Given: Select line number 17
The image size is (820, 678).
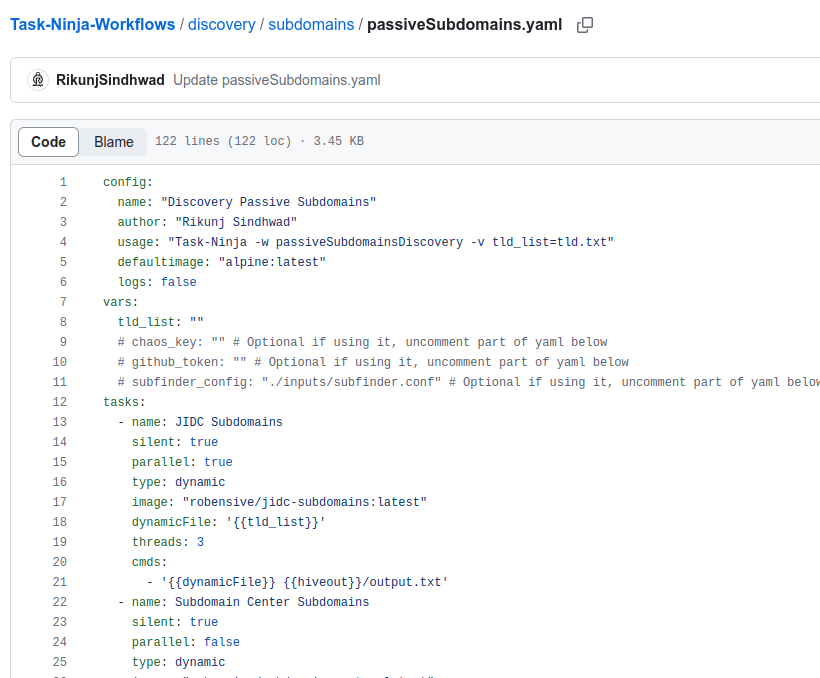Looking at the screenshot, I should pos(60,502).
